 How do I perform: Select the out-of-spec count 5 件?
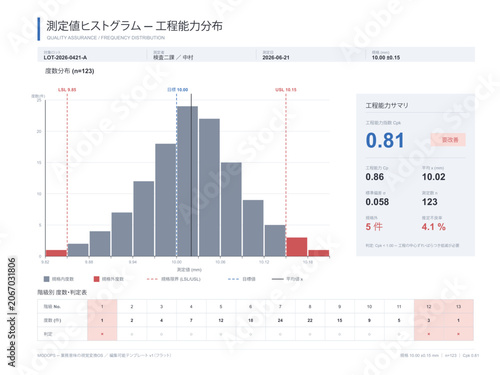[x=374, y=227]
